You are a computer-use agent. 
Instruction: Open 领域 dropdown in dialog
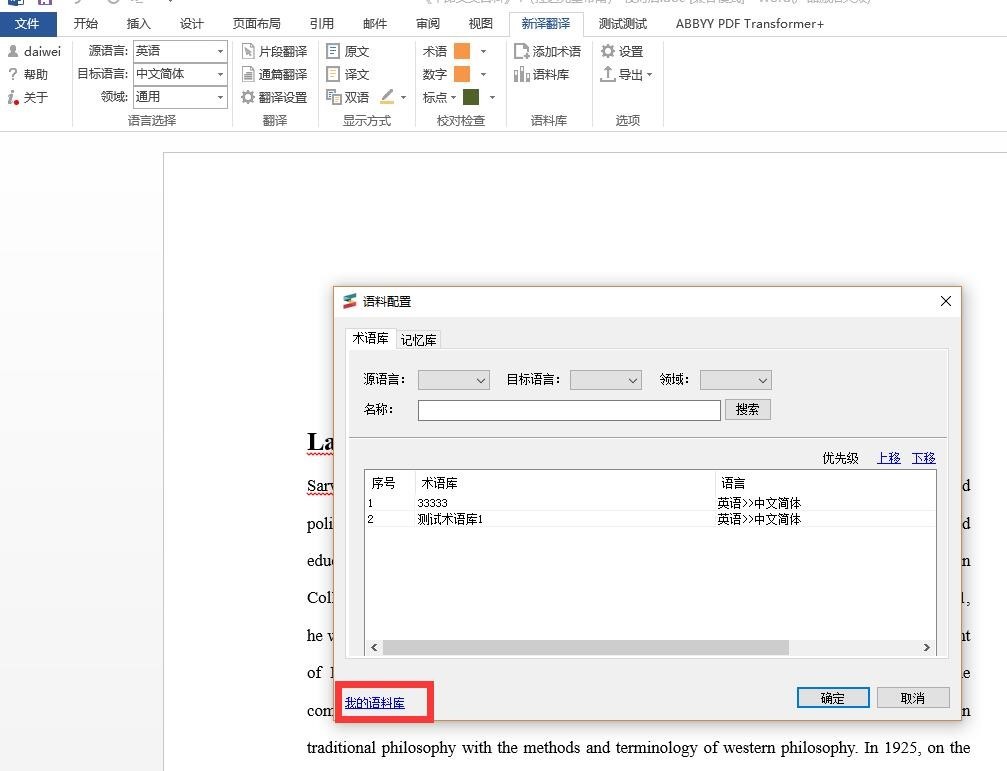[736, 380]
